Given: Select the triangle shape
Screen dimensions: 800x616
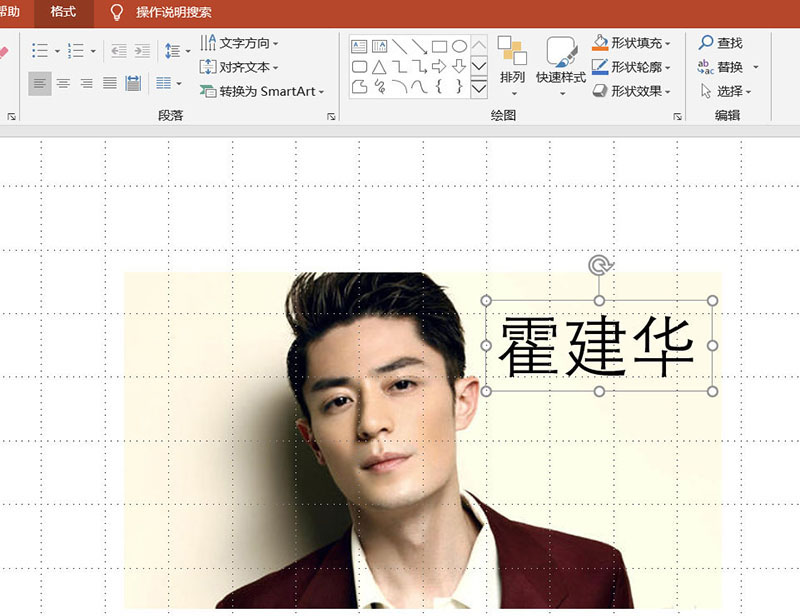Looking at the screenshot, I should point(379,67).
